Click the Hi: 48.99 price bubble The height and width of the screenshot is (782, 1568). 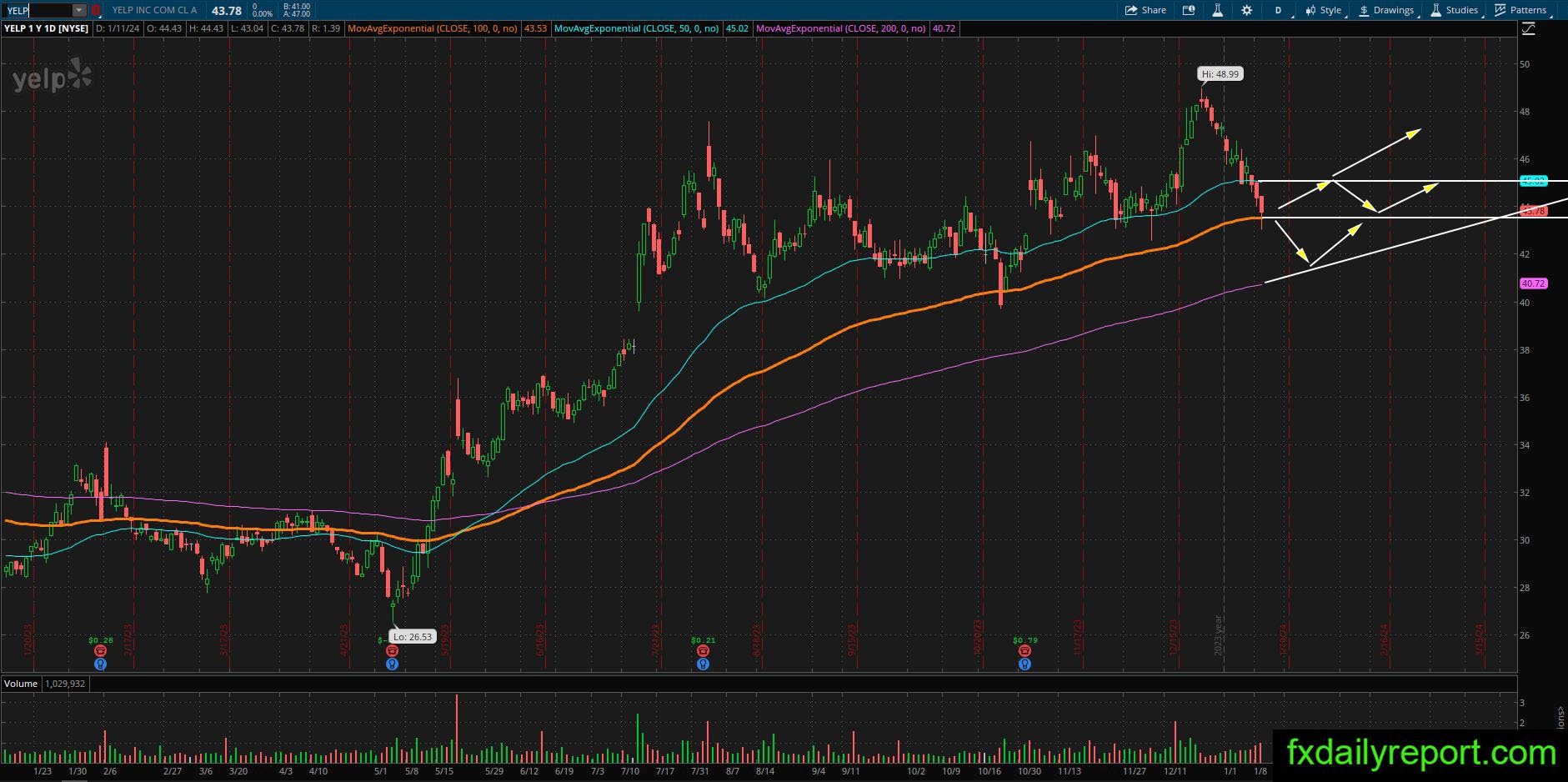point(1221,74)
